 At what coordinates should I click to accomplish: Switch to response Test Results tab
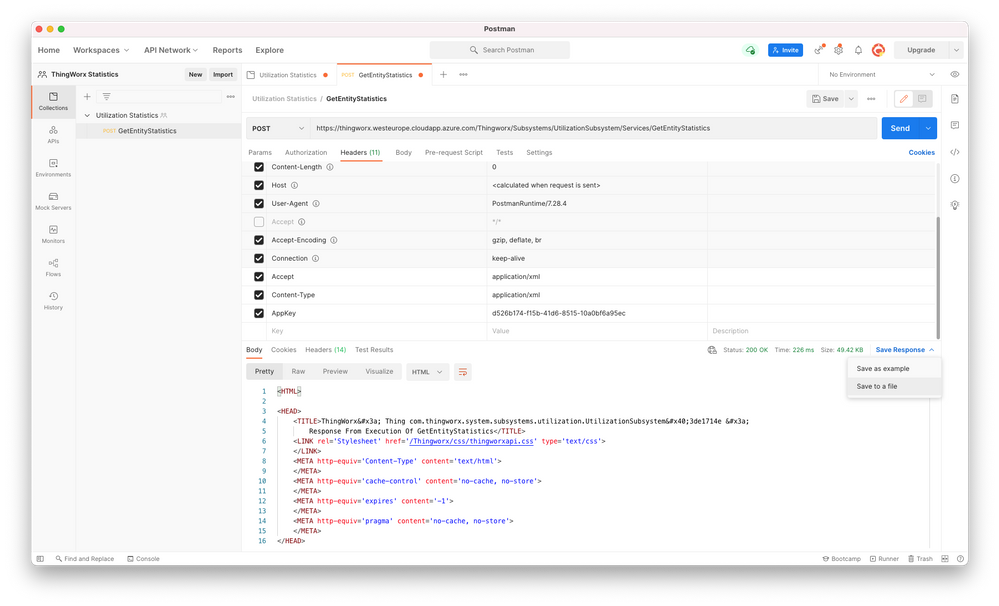point(374,350)
